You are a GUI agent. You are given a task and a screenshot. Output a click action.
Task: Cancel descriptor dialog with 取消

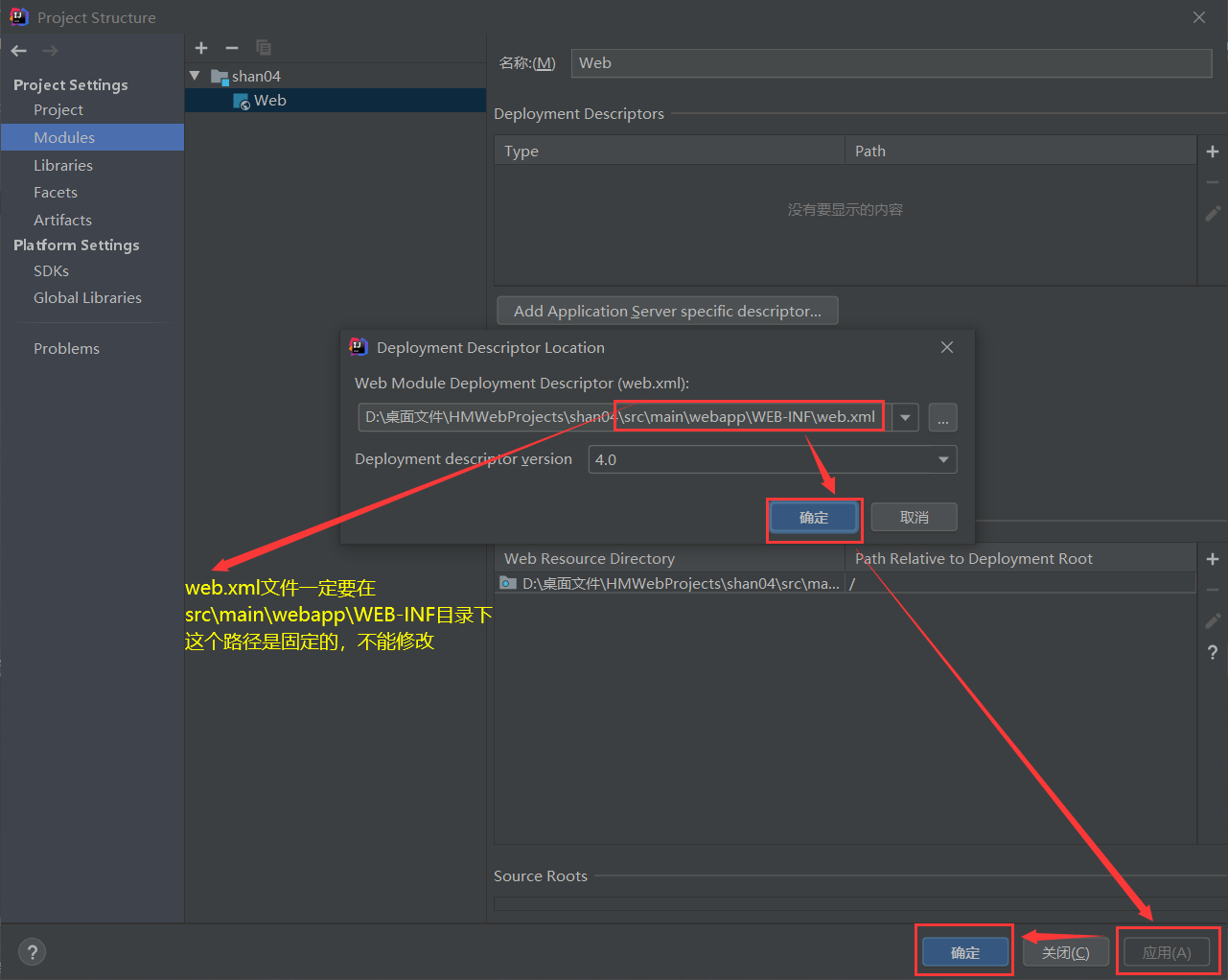click(x=915, y=517)
